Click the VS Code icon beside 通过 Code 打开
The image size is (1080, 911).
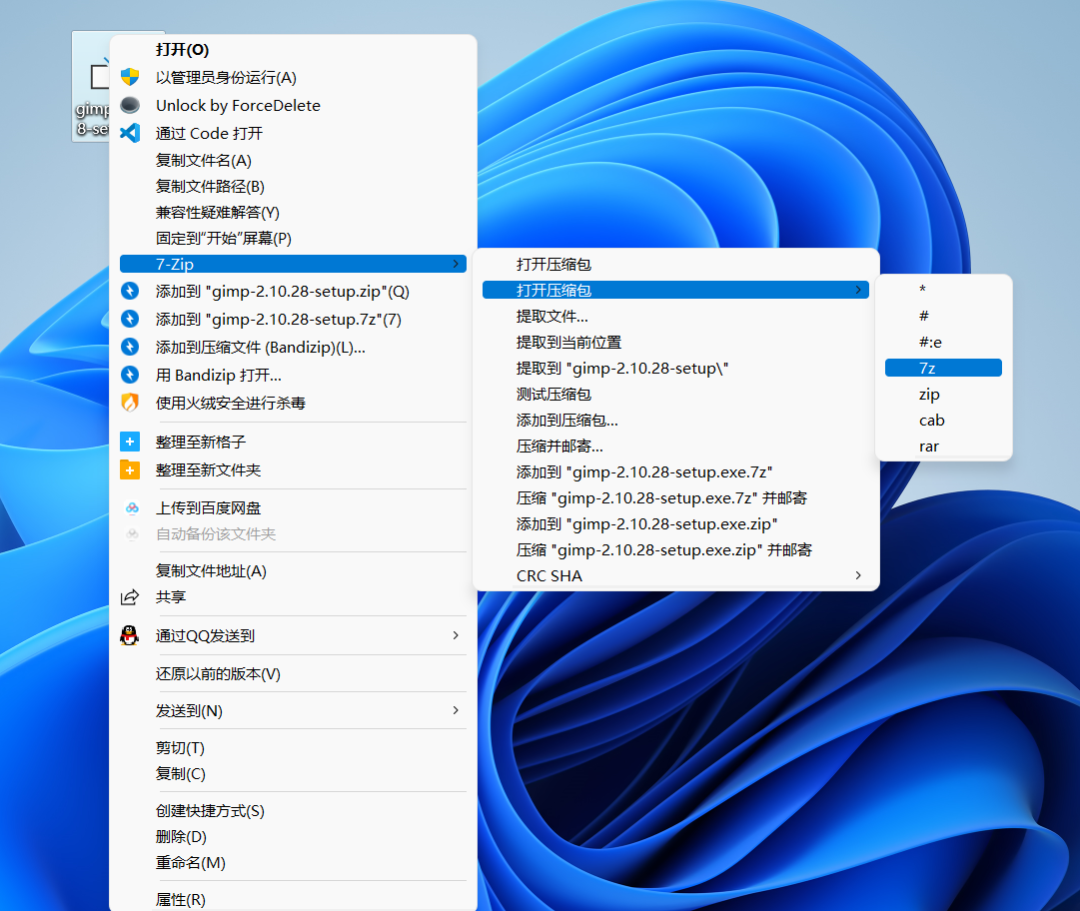(129, 133)
